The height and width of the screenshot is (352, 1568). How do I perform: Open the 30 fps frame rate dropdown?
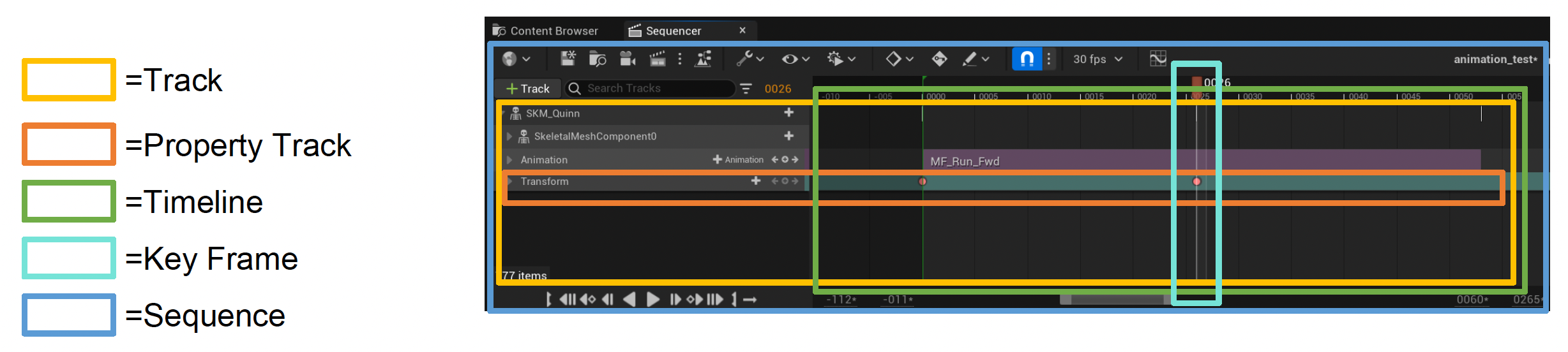1097,59
